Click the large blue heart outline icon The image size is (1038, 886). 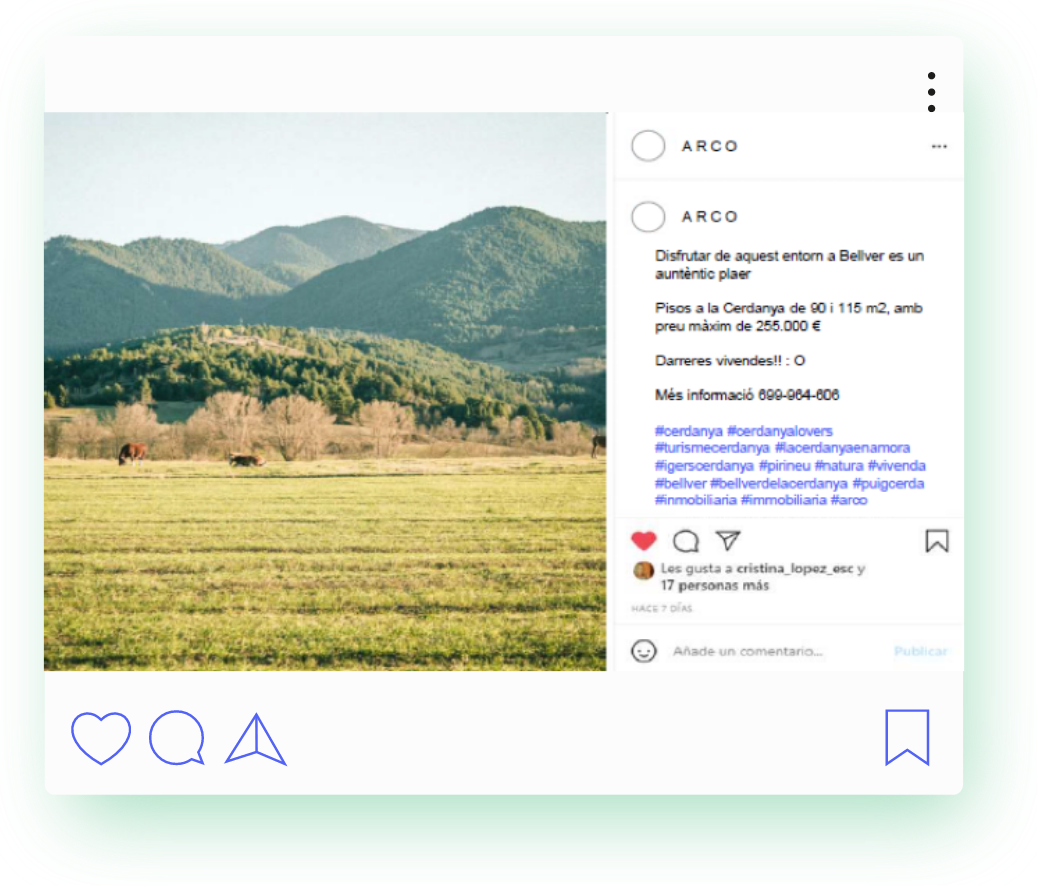coord(101,738)
